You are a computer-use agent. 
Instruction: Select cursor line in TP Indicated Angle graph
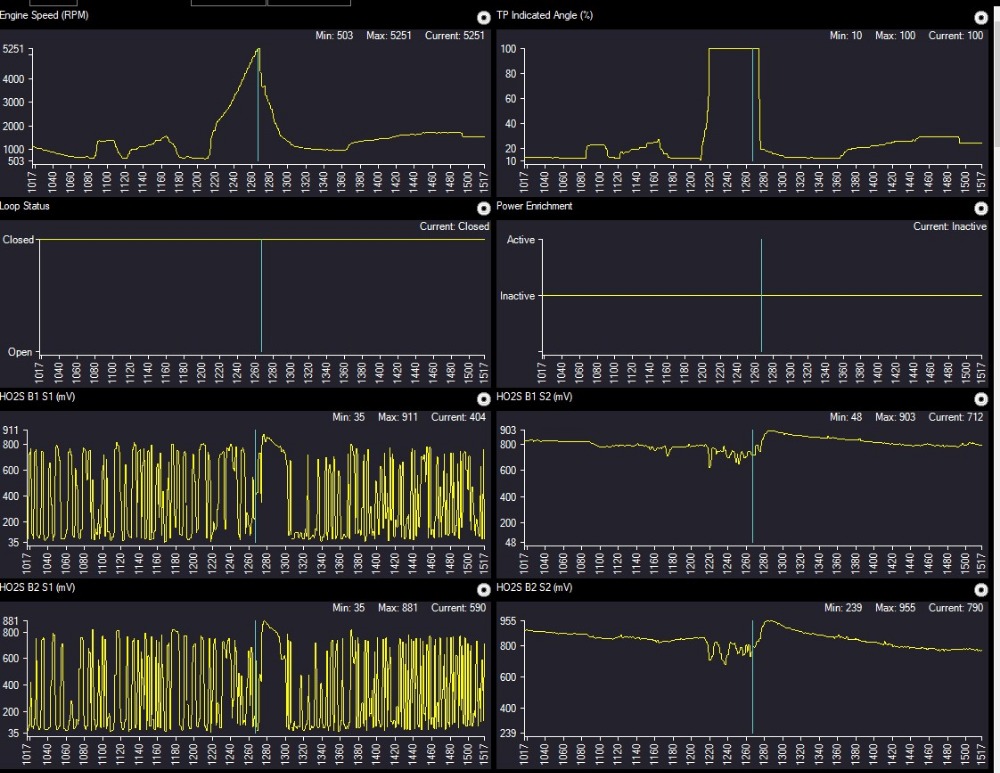(x=752, y=110)
